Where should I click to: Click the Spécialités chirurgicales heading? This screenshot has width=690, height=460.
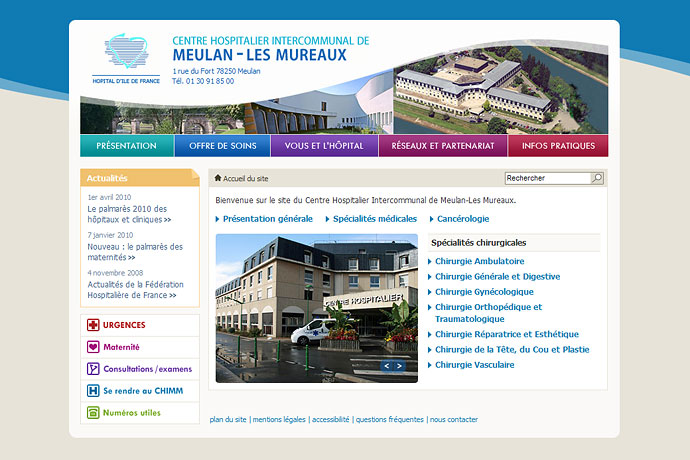(478, 243)
